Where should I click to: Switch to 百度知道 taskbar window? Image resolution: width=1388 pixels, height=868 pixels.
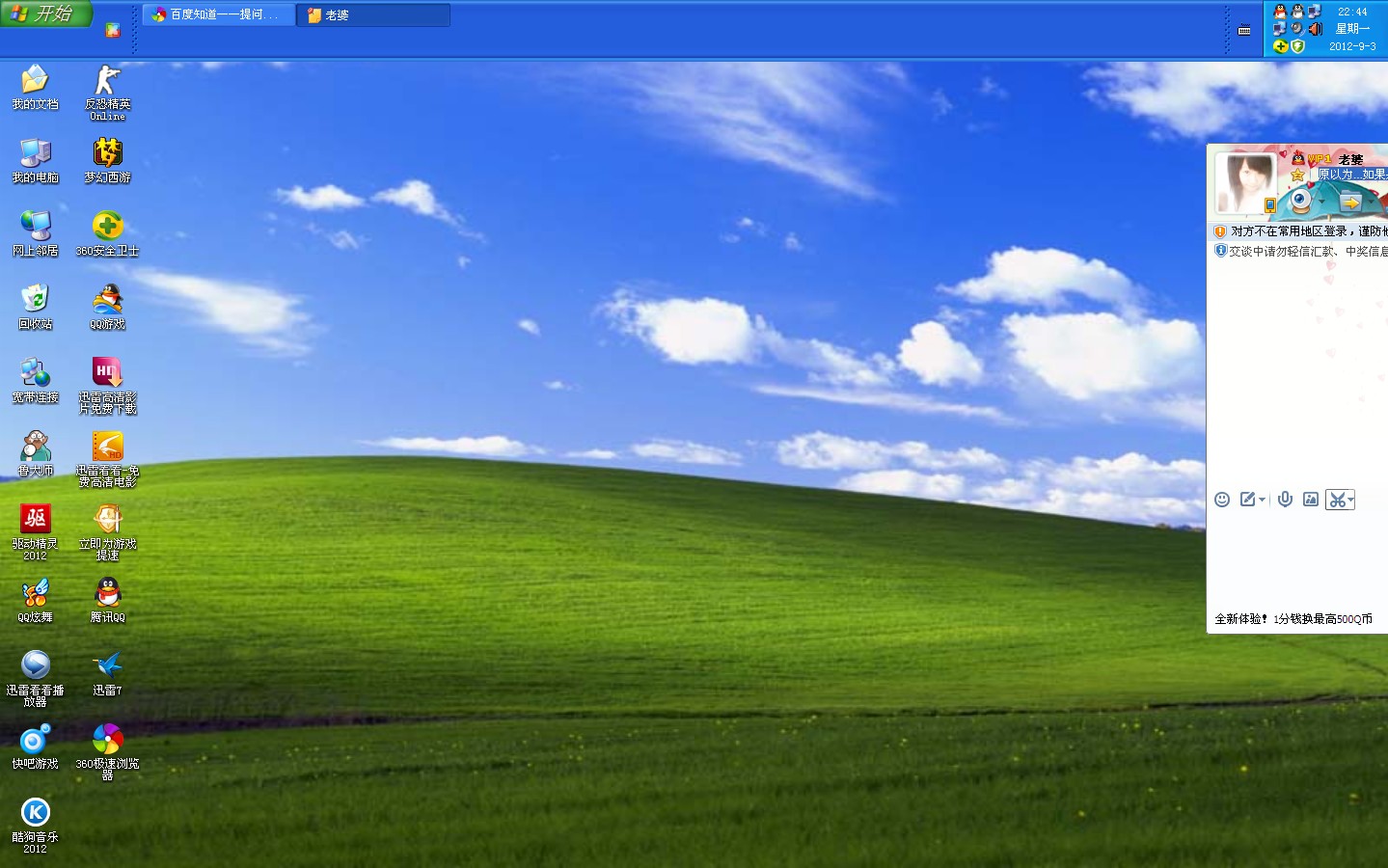coord(219,14)
